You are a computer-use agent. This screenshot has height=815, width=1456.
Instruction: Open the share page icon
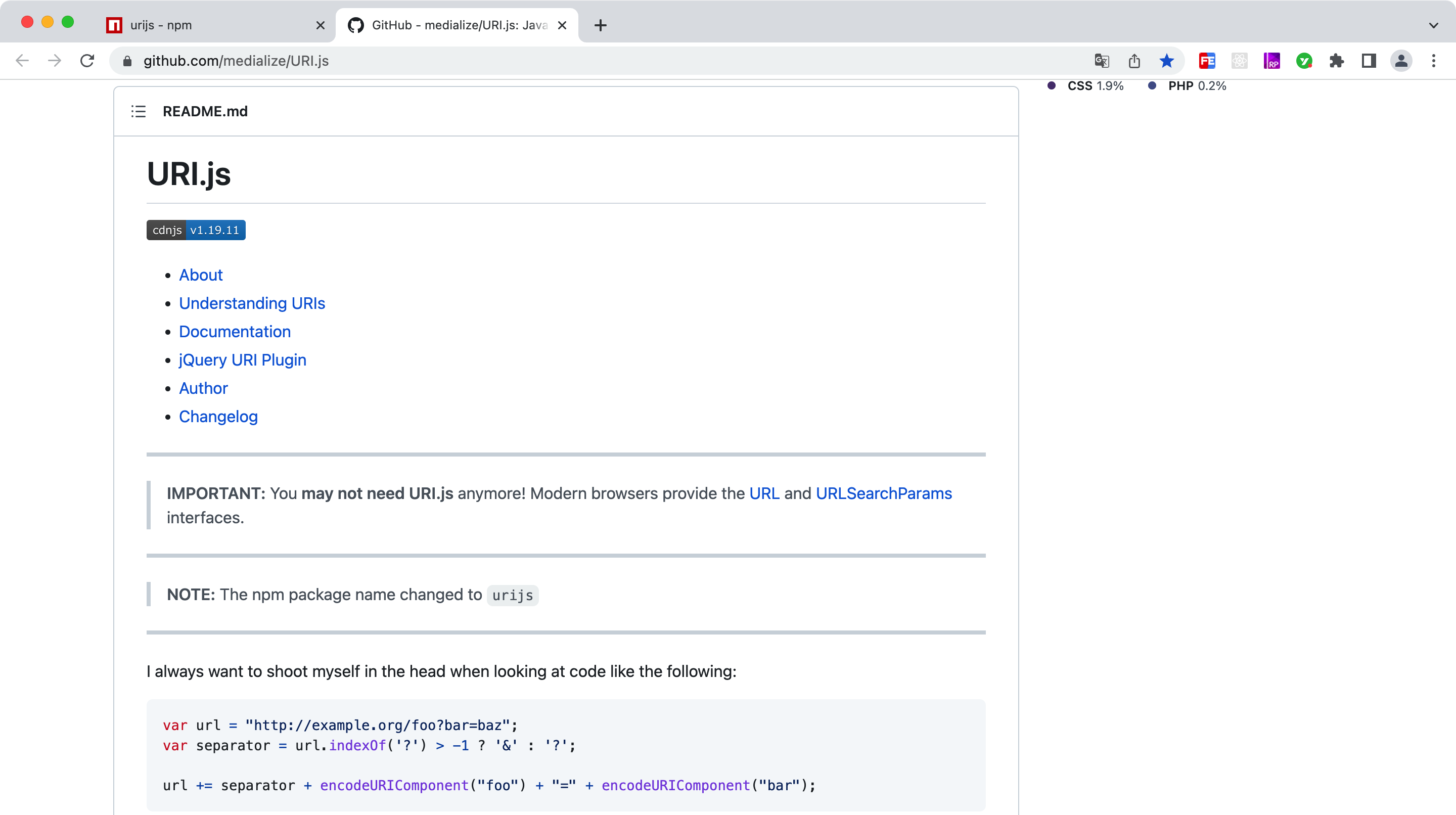[x=1134, y=61]
